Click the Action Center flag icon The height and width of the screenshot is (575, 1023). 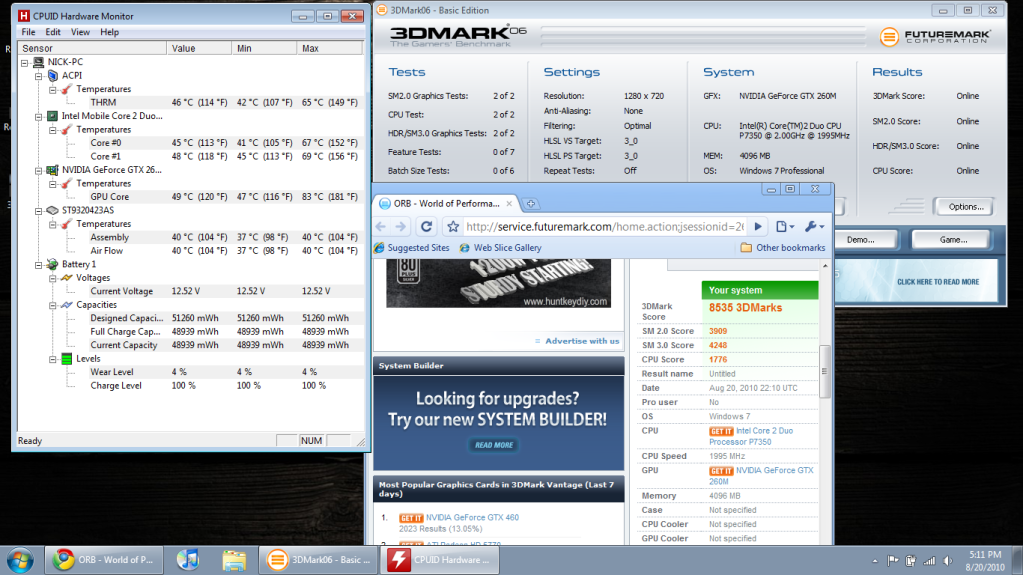(x=893, y=561)
